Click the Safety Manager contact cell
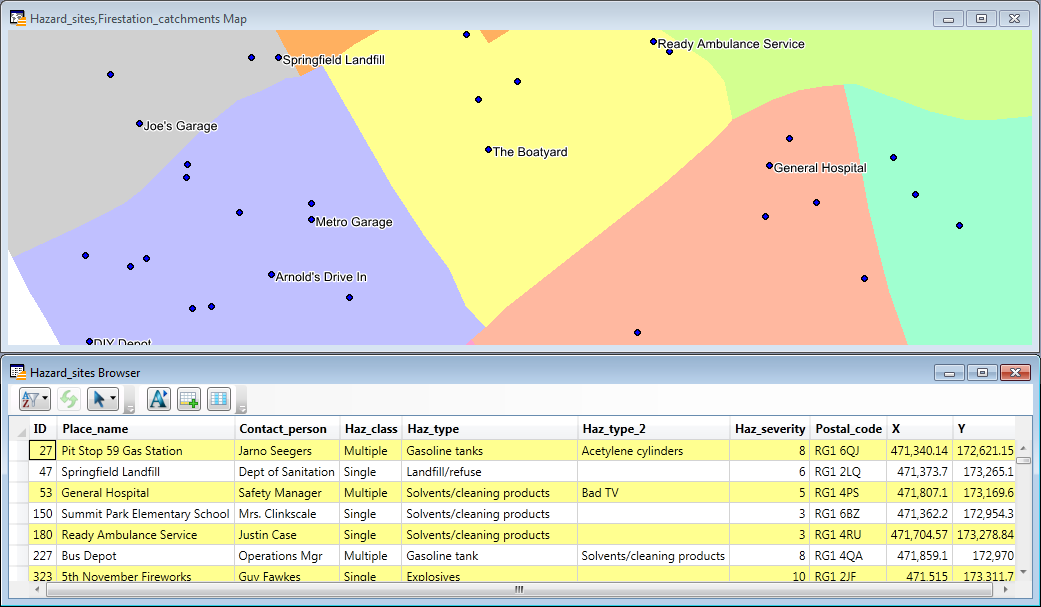1041x607 pixels. [287, 493]
